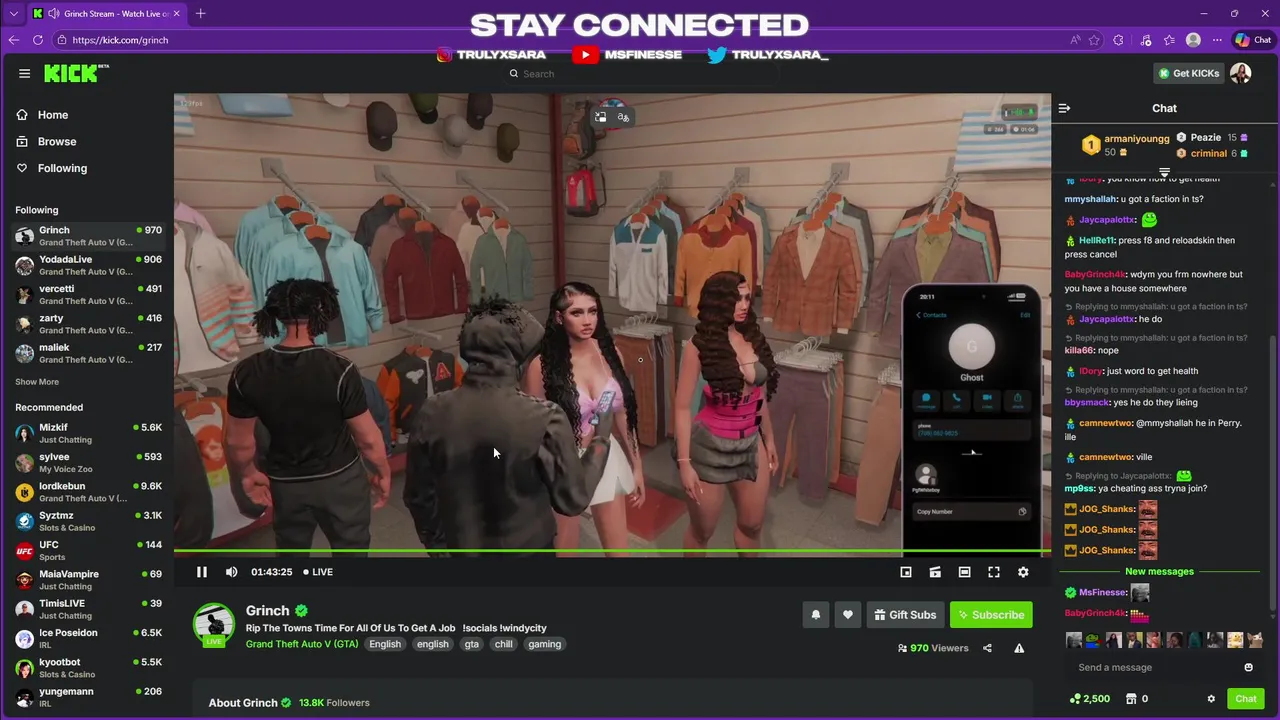
Task: Insert the Pepe frog quick emote
Action: pyautogui.click(x=1092, y=640)
